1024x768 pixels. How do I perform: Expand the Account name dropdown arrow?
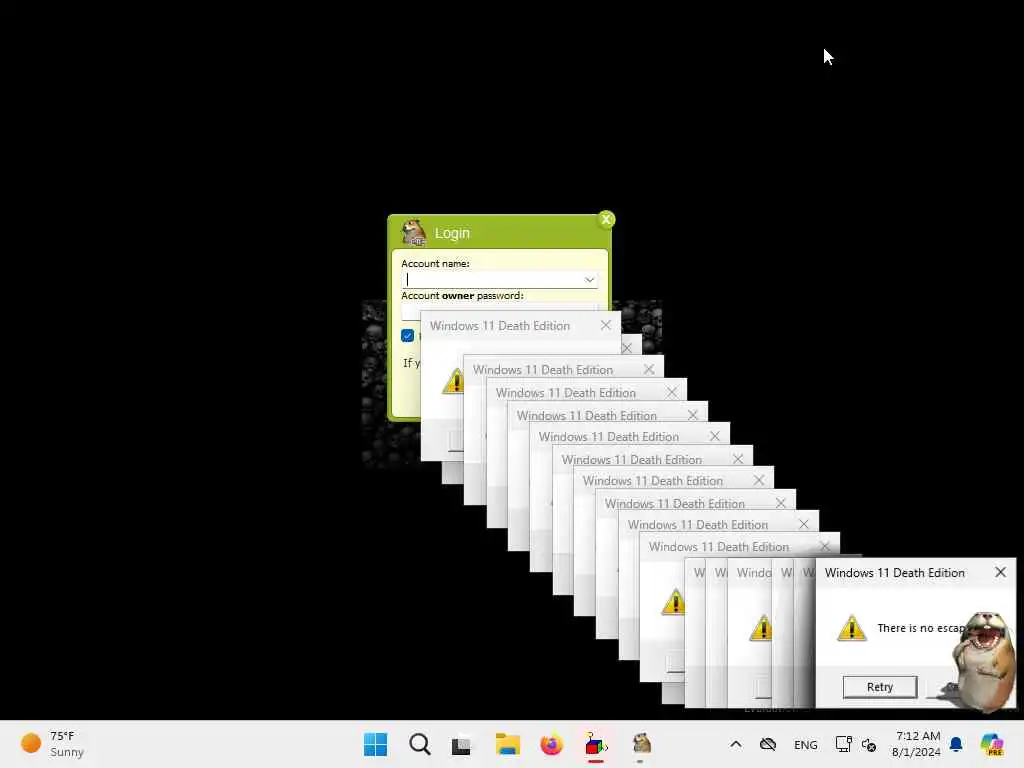tap(589, 280)
